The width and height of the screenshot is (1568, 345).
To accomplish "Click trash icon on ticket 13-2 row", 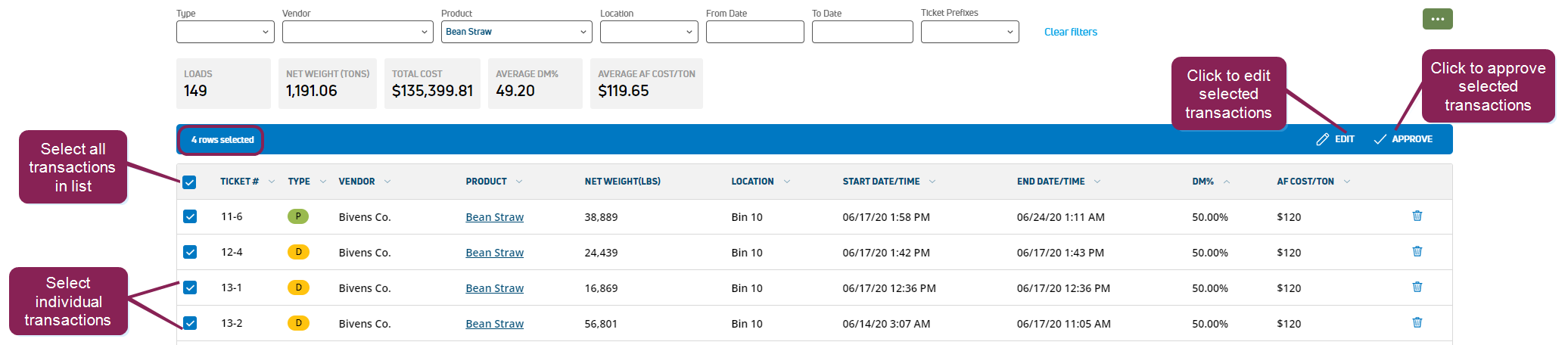I will point(1417,322).
